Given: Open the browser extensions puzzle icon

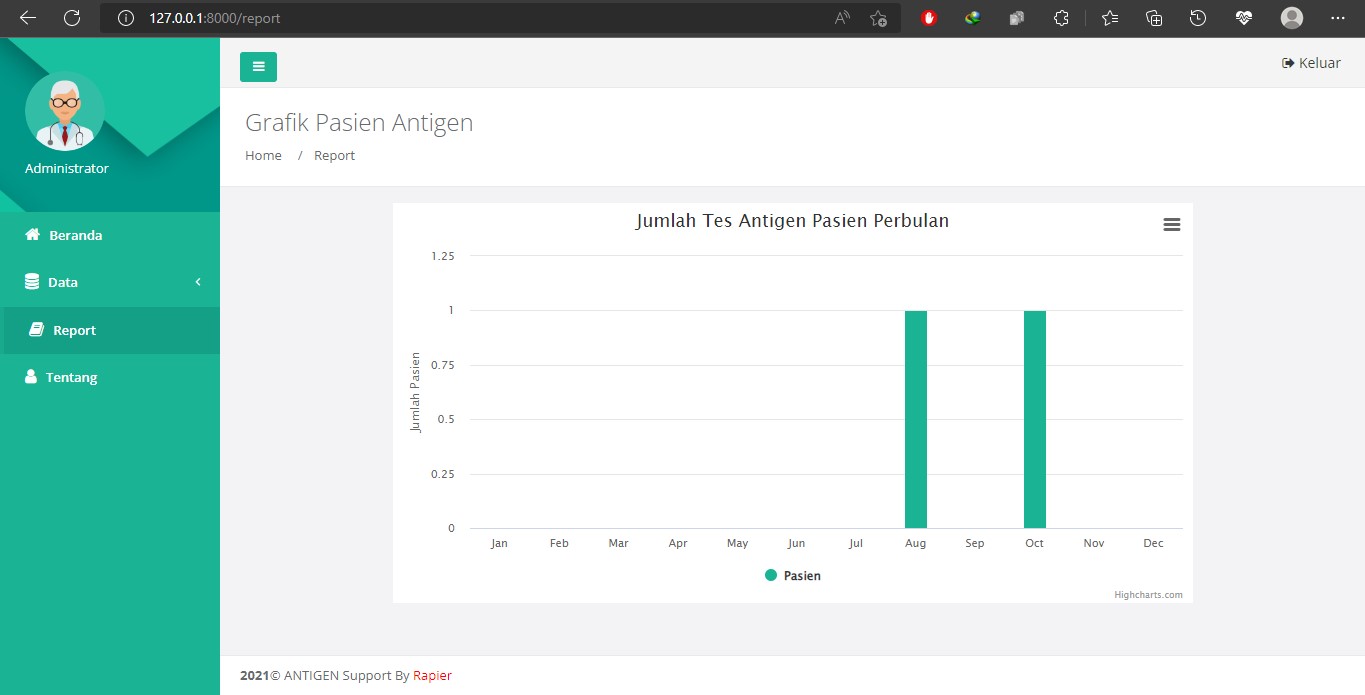Looking at the screenshot, I should (x=1061, y=18).
